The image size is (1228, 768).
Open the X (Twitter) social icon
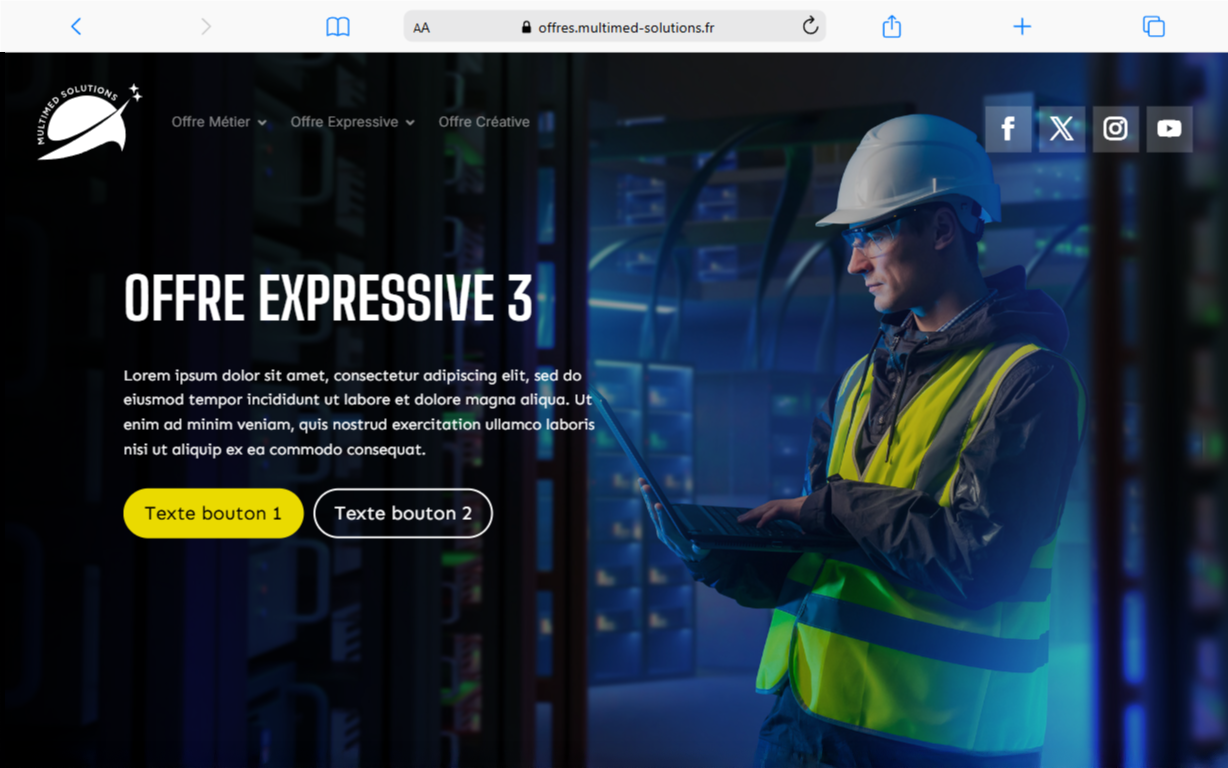click(x=1062, y=129)
